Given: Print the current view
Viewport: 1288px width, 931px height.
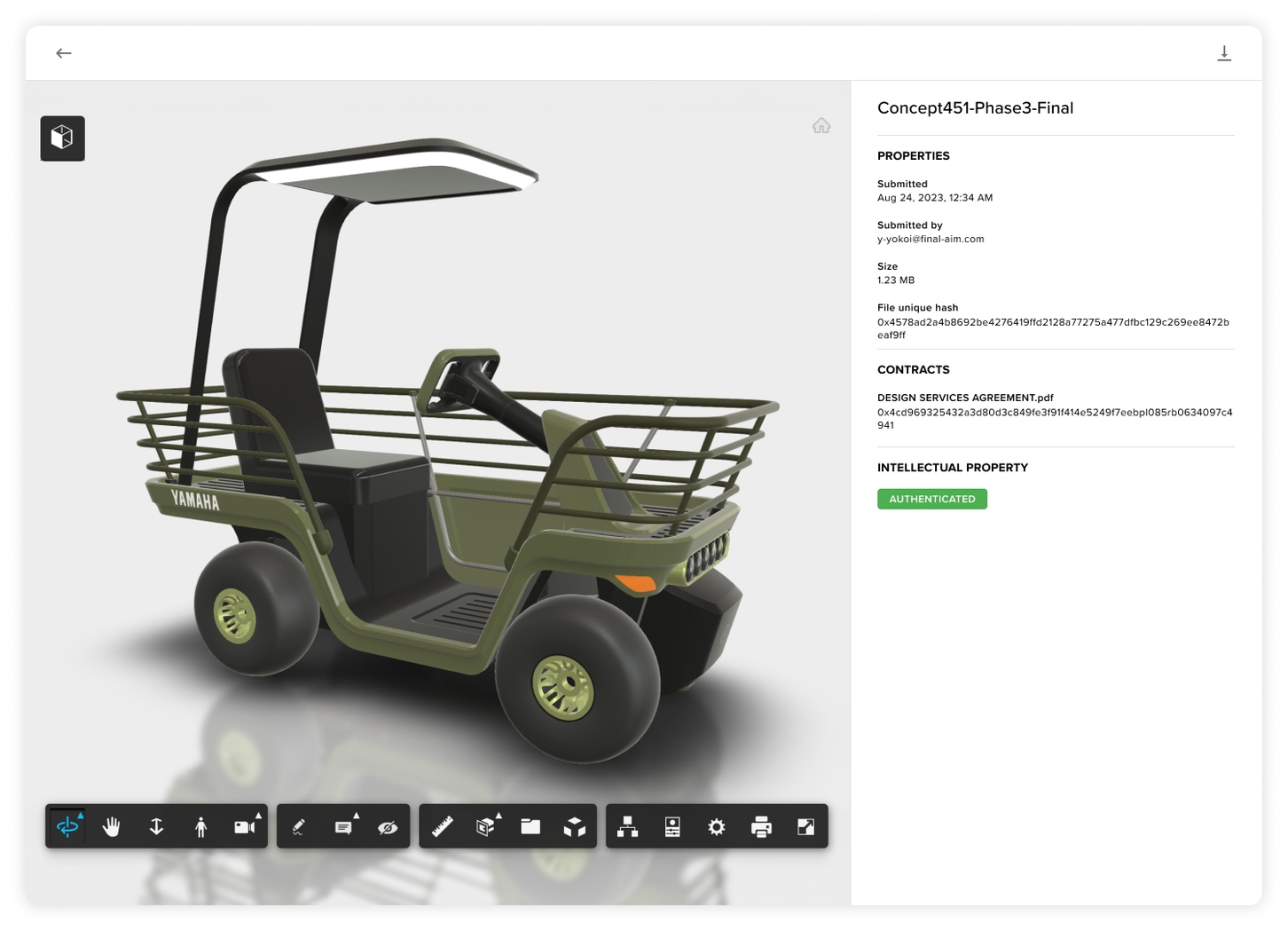Looking at the screenshot, I should pos(761,826).
